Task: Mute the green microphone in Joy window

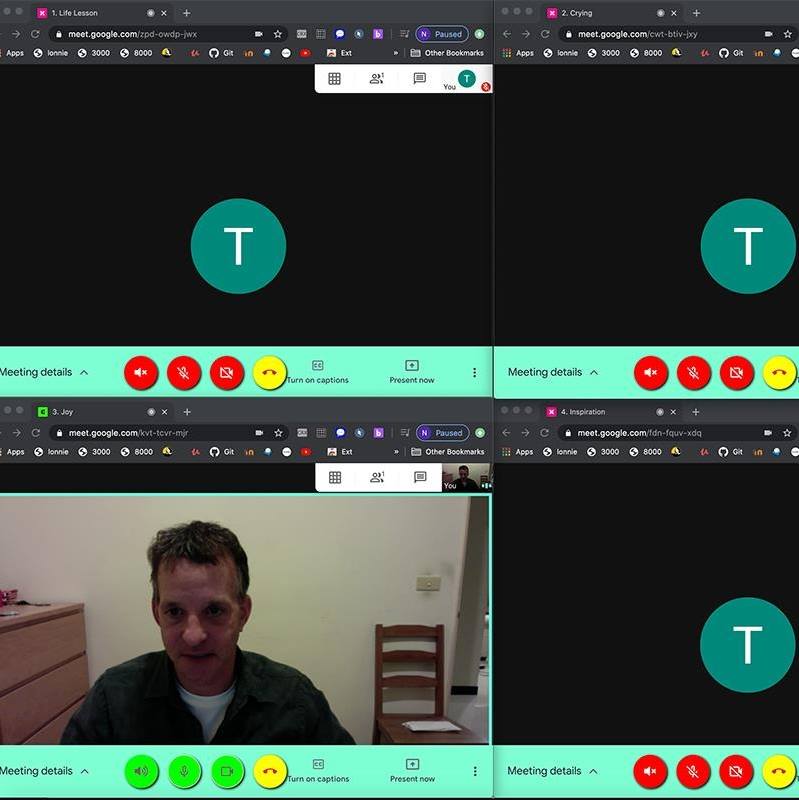Action: (x=184, y=771)
